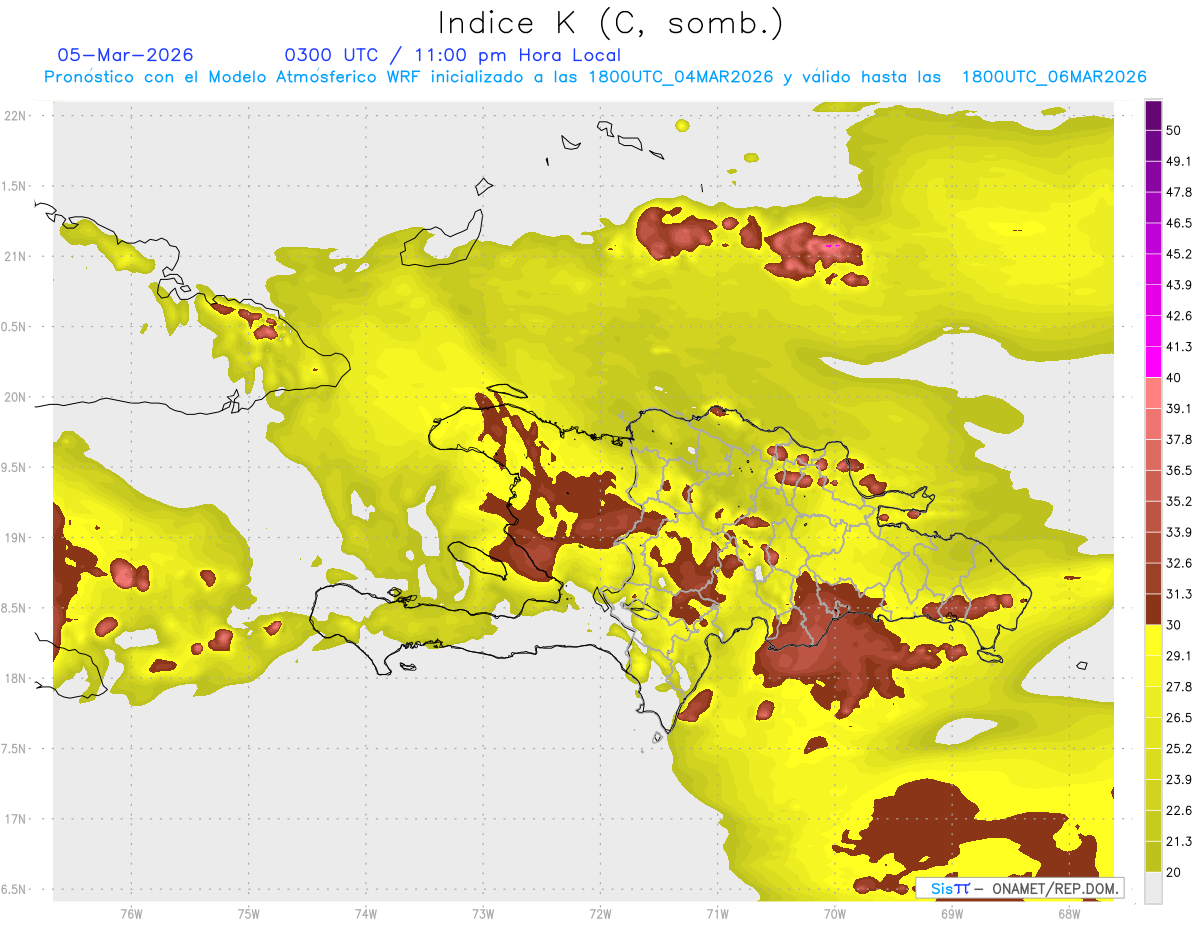Click the 75W longitude axis label
The width and height of the screenshot is (1200, 927).
[248, 913]
